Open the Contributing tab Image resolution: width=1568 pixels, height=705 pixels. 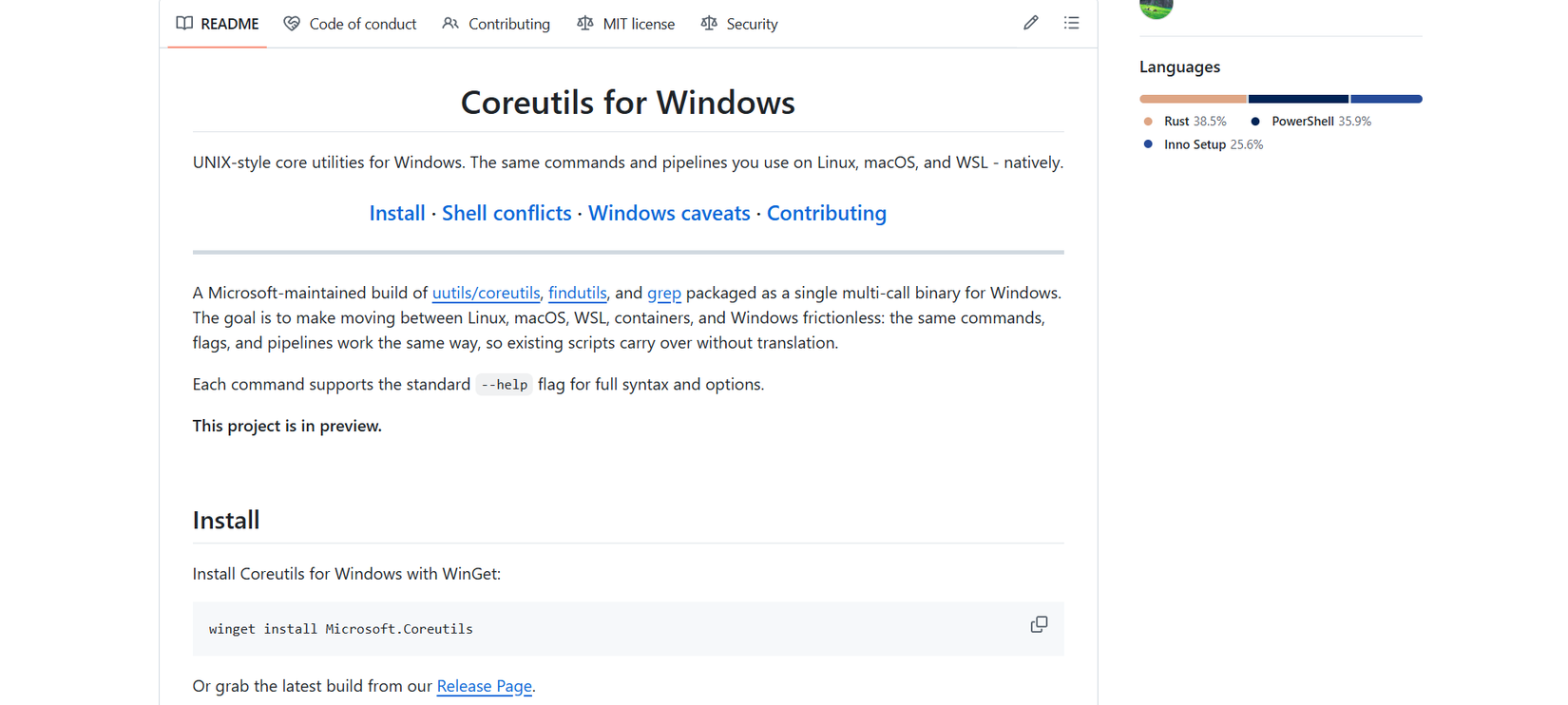(496, 24)
